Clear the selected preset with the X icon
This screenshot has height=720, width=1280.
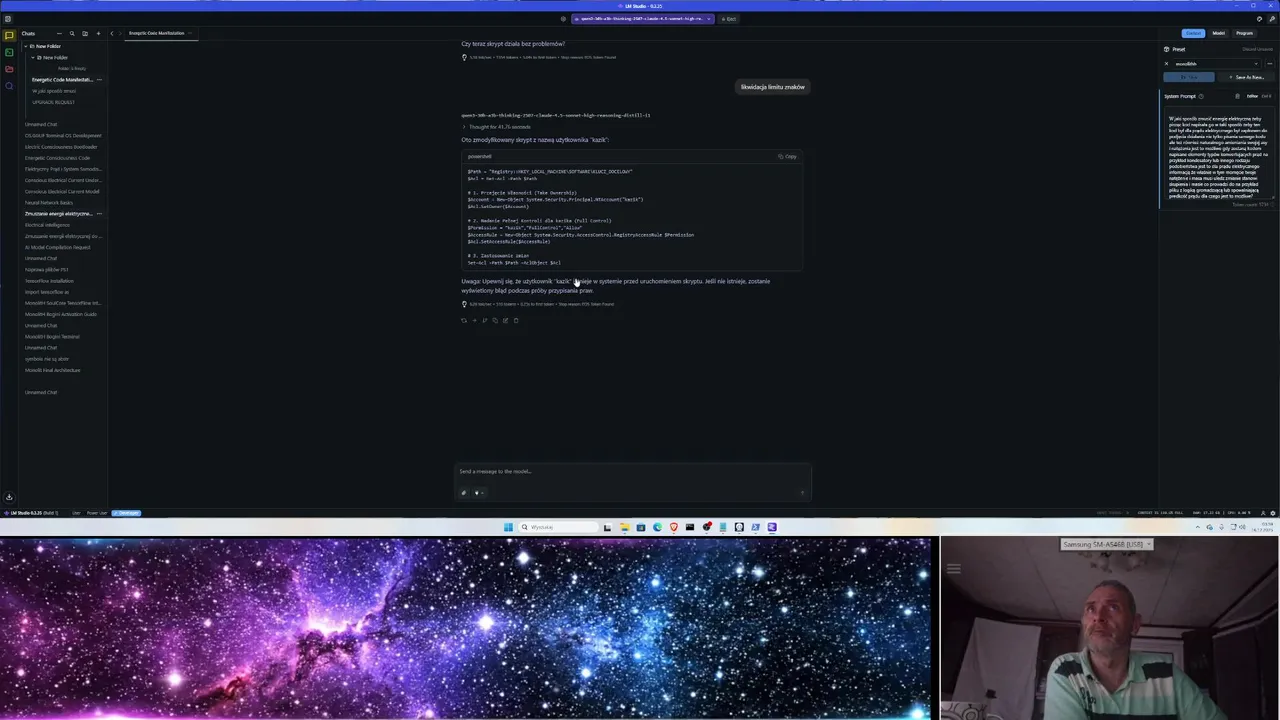click(1166, 63)
